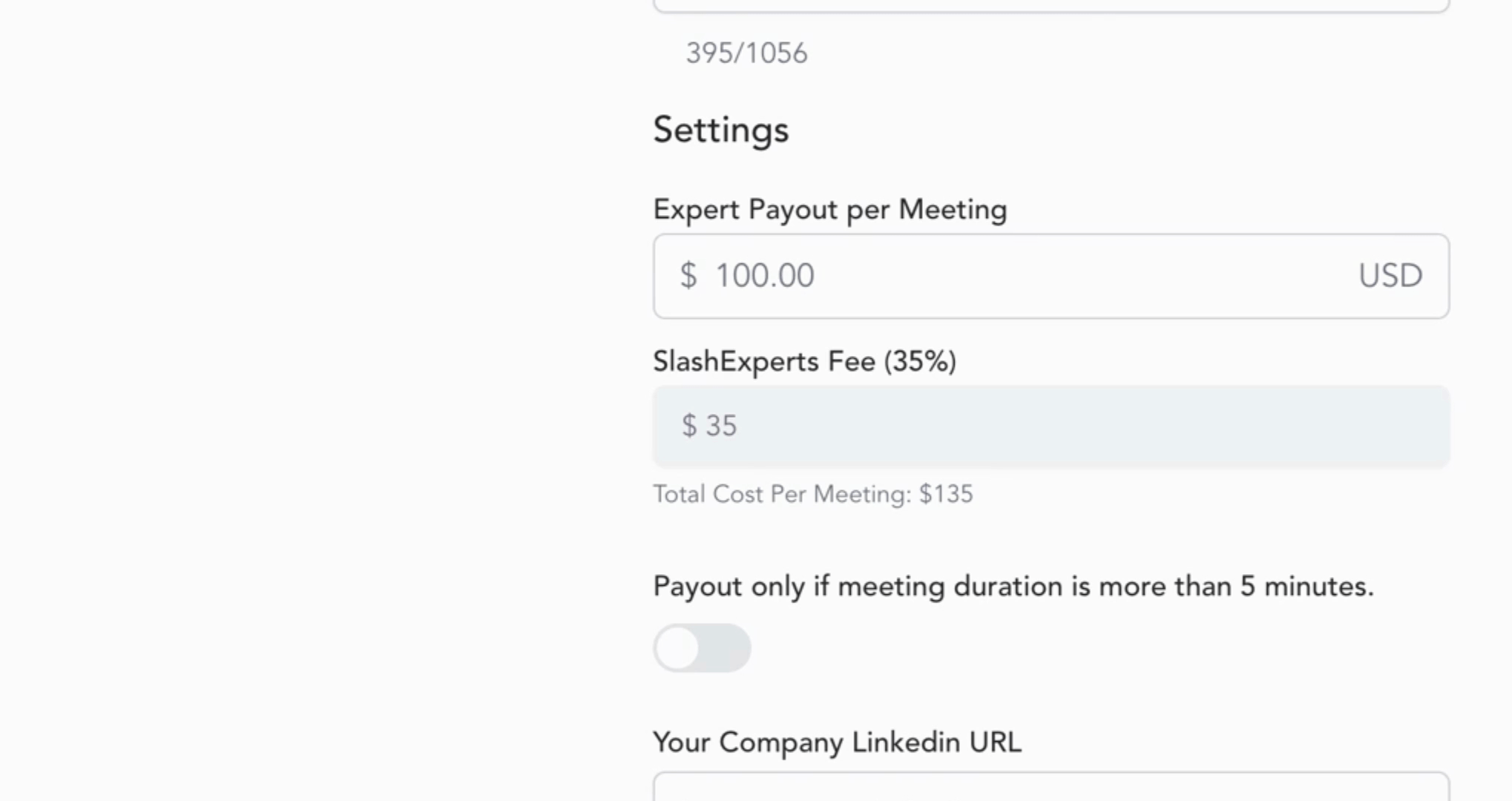Viewport: 1512px width, 801px height.
Task: Click the 5 minutes text in payout label
Action: [1306, 587]
